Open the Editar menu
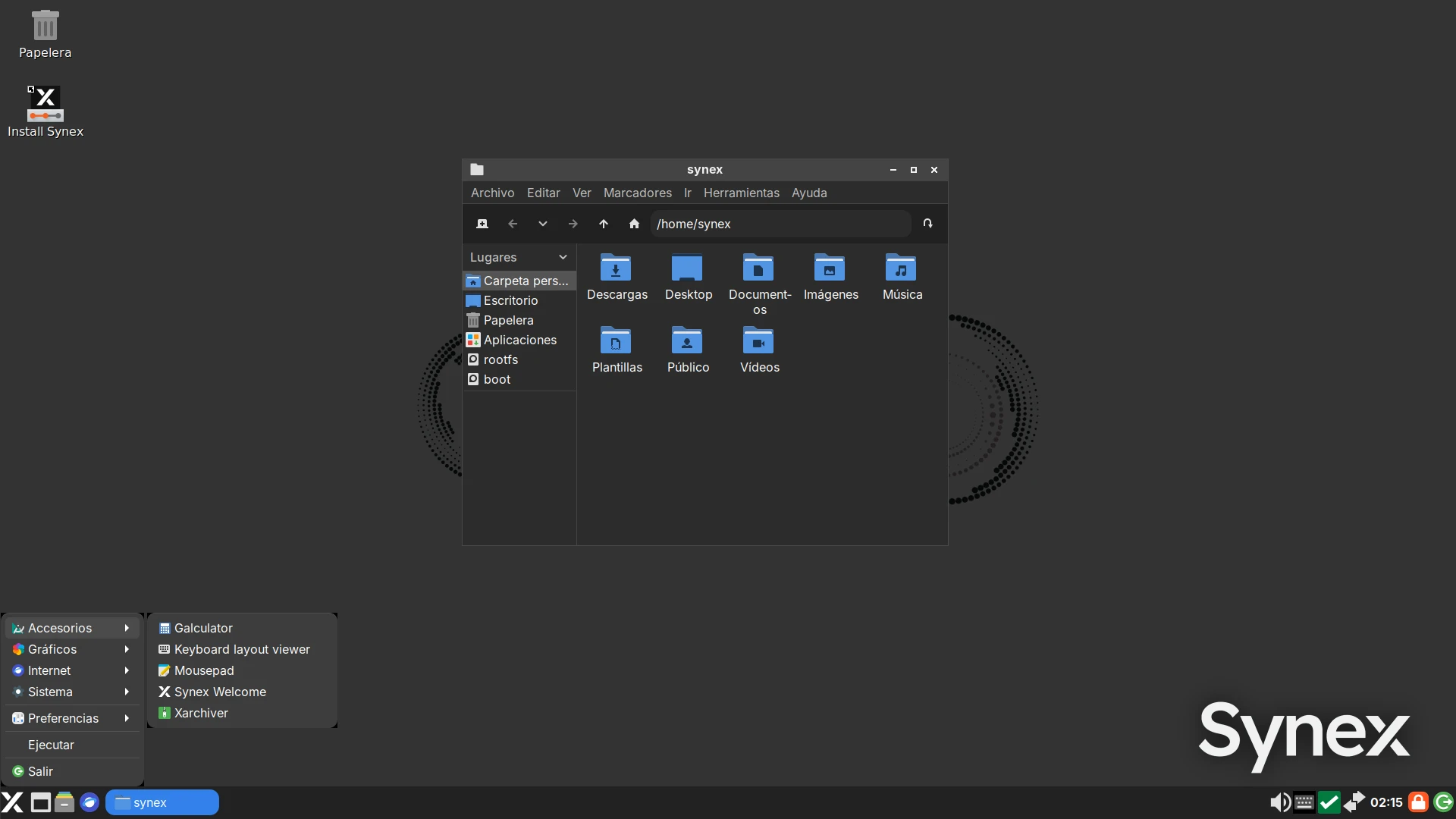This screenshot has height=819, width=1456. click(x=543, y=193)
